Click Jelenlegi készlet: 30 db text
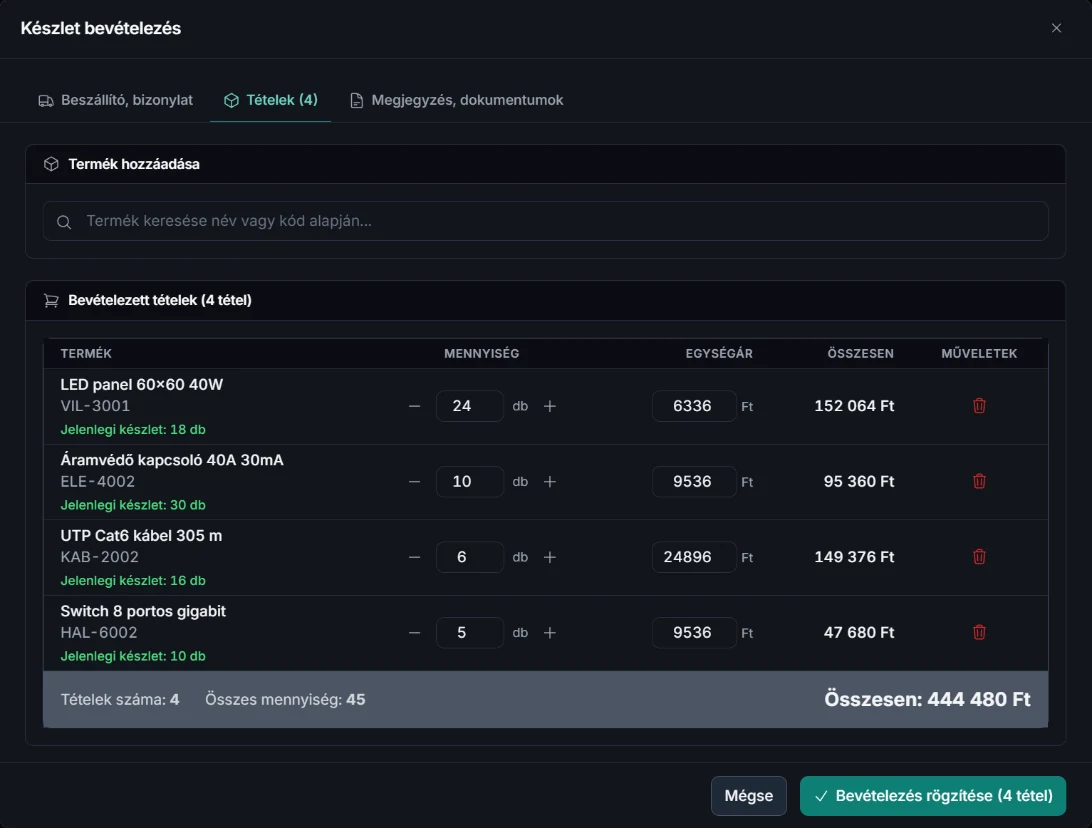Screen dimensions: 1092x828 (133, 505)
